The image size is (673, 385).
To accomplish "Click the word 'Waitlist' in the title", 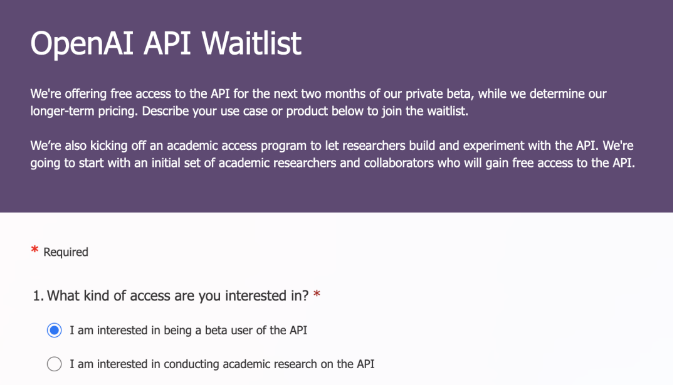I will click(252, 42).
